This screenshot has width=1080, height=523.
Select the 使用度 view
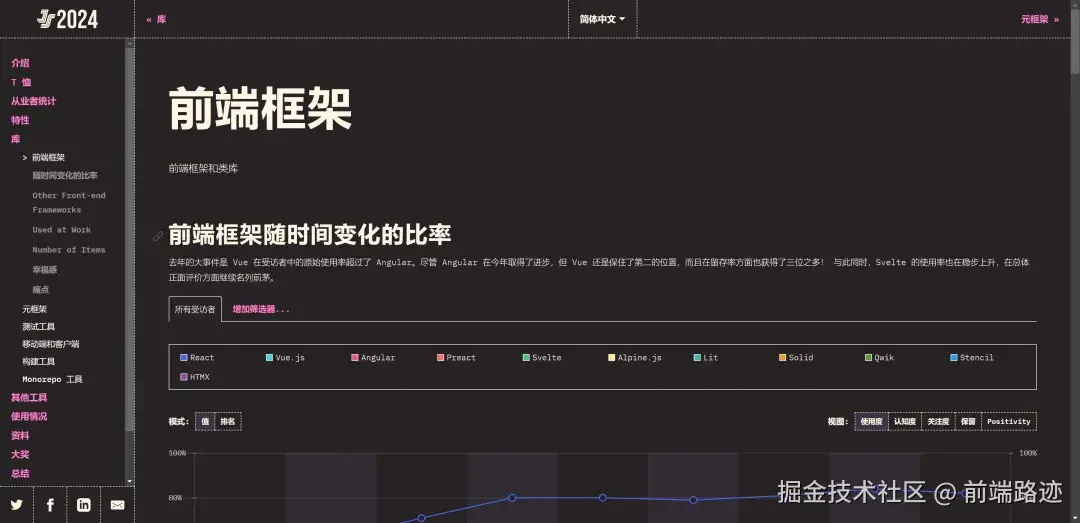coord(871,422)
